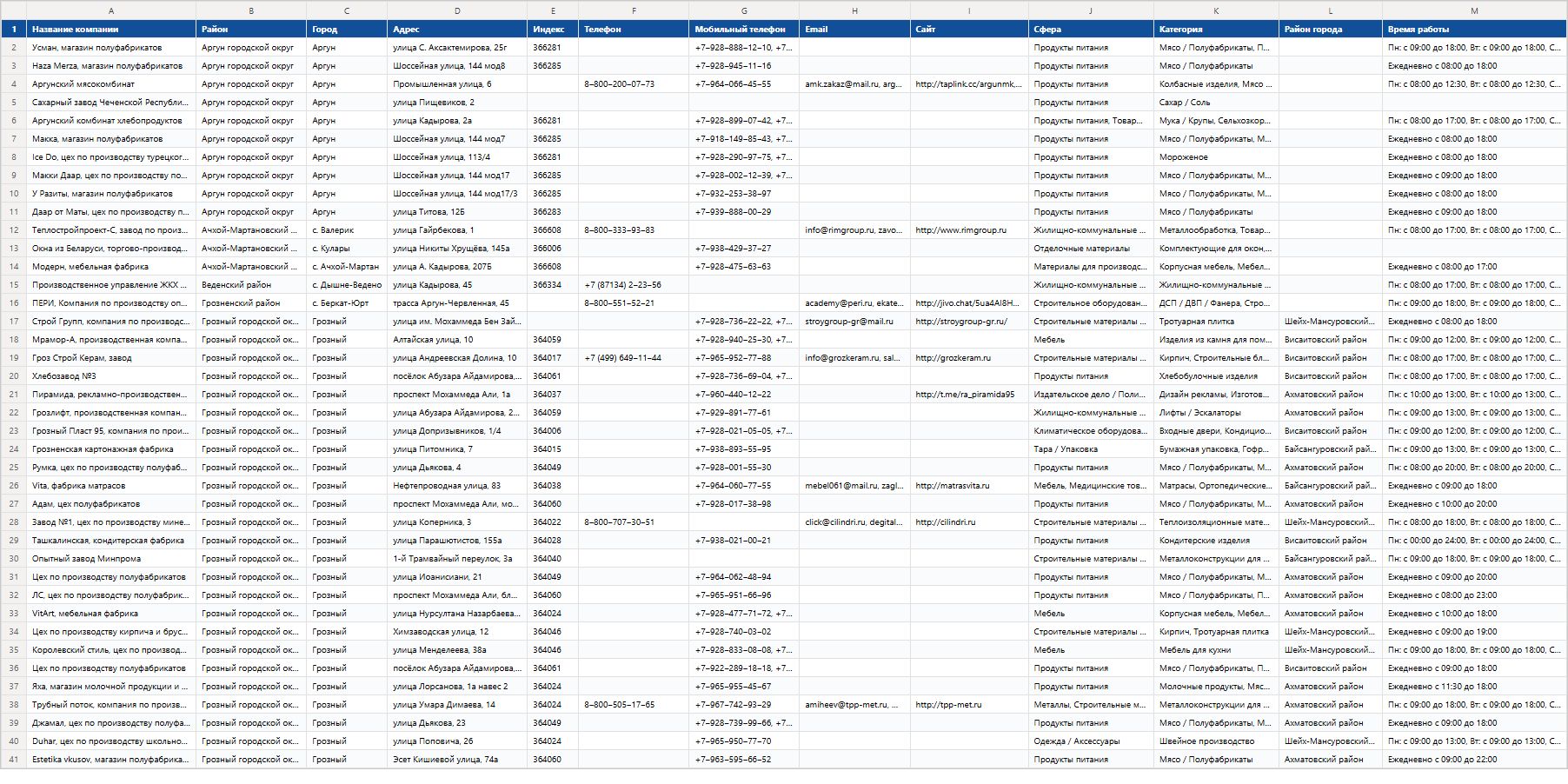The image size is (1568, 784).
Task: Click address "улица Коперника, 3"
Action: click(x=457, y=522)
